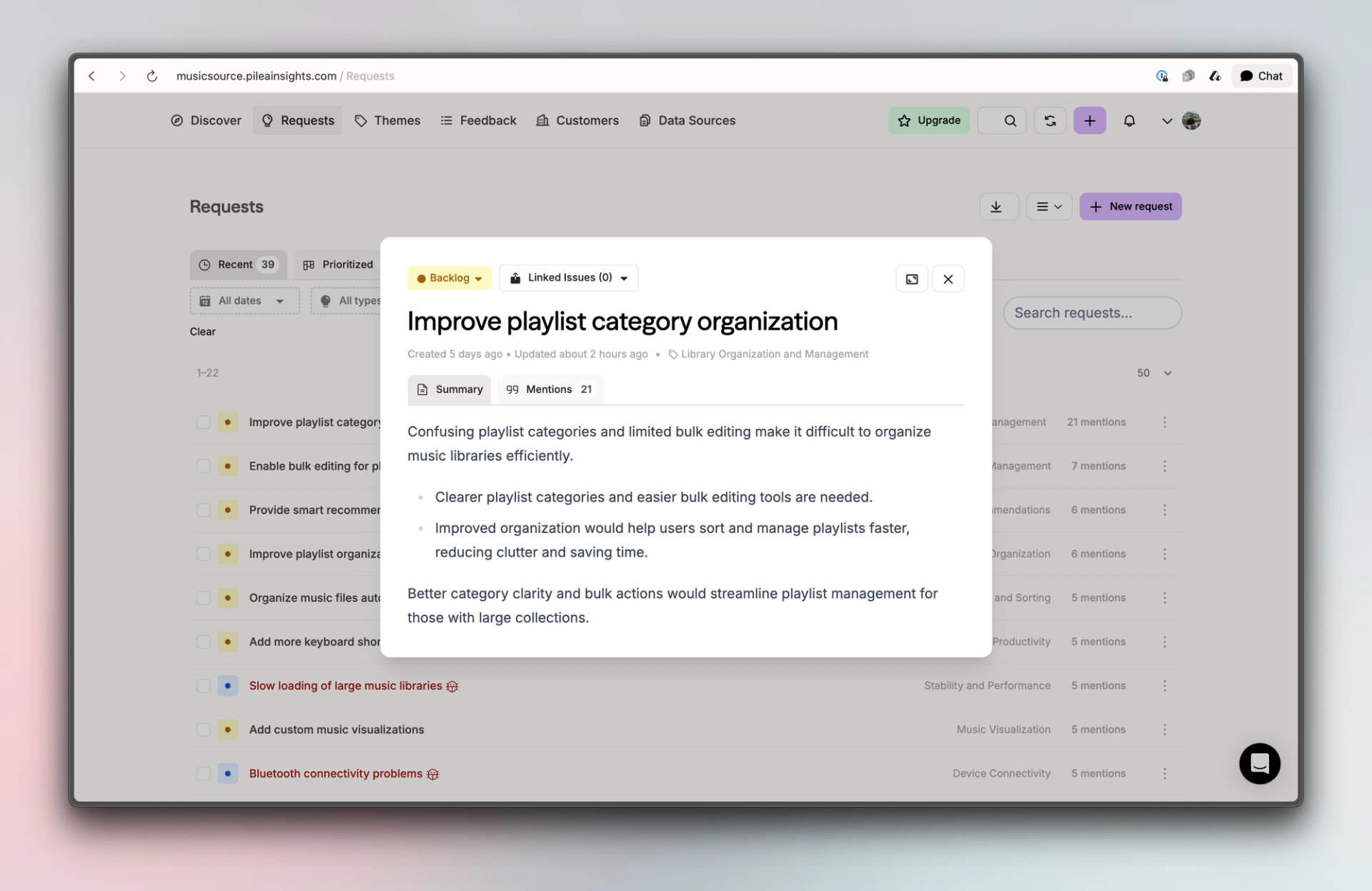Open more options for Organize music files row
This screenshot has height=891, width=1372.
pyautogui.click(x=1165, y=598)
